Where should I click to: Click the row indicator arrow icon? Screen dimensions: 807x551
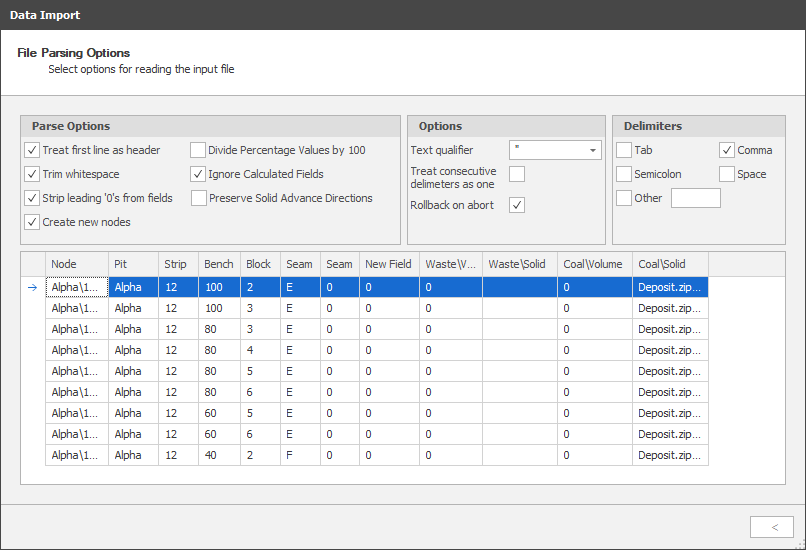click(32, 287)
